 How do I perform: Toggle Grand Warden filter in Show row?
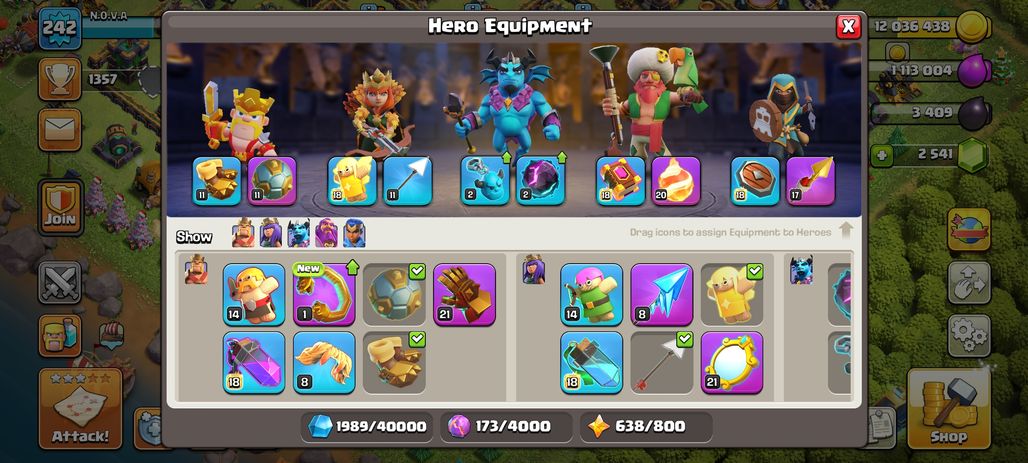click(326, 233)
